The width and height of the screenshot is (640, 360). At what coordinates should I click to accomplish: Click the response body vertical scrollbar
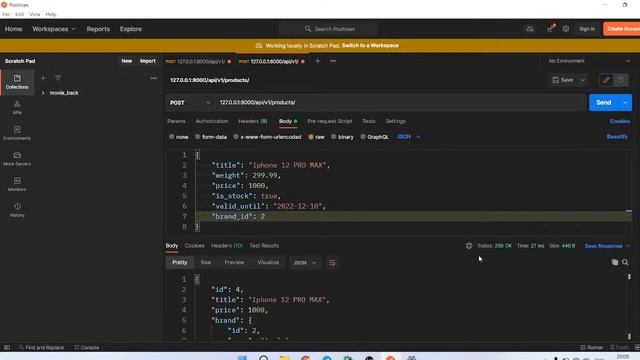coord(629,306)
